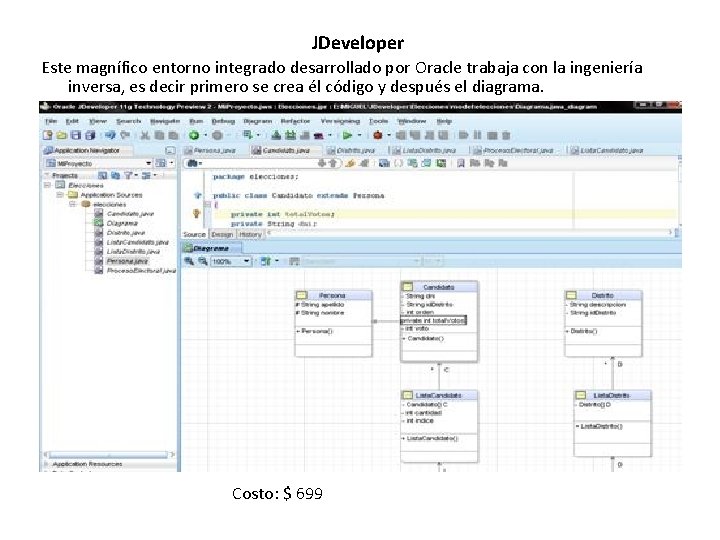Open the Navigate menu
Screen dimensions: 720x540
[x=165, y=121]
